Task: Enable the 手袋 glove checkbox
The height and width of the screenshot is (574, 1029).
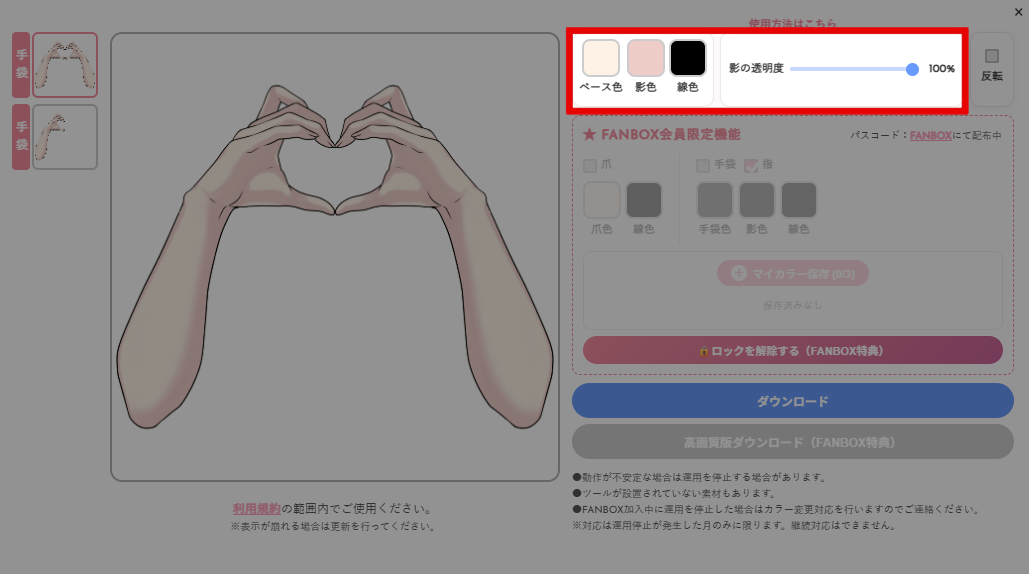Action: 703,165
